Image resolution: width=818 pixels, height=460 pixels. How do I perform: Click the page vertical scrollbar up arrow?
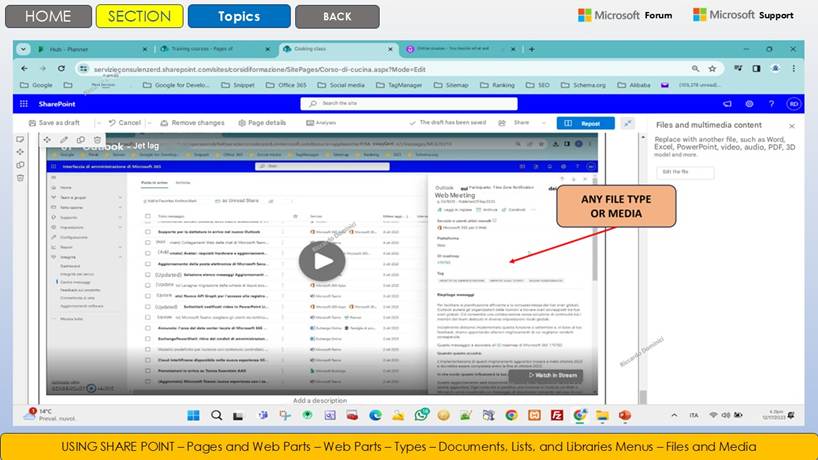pyautogui.click(x=643, y=137)
